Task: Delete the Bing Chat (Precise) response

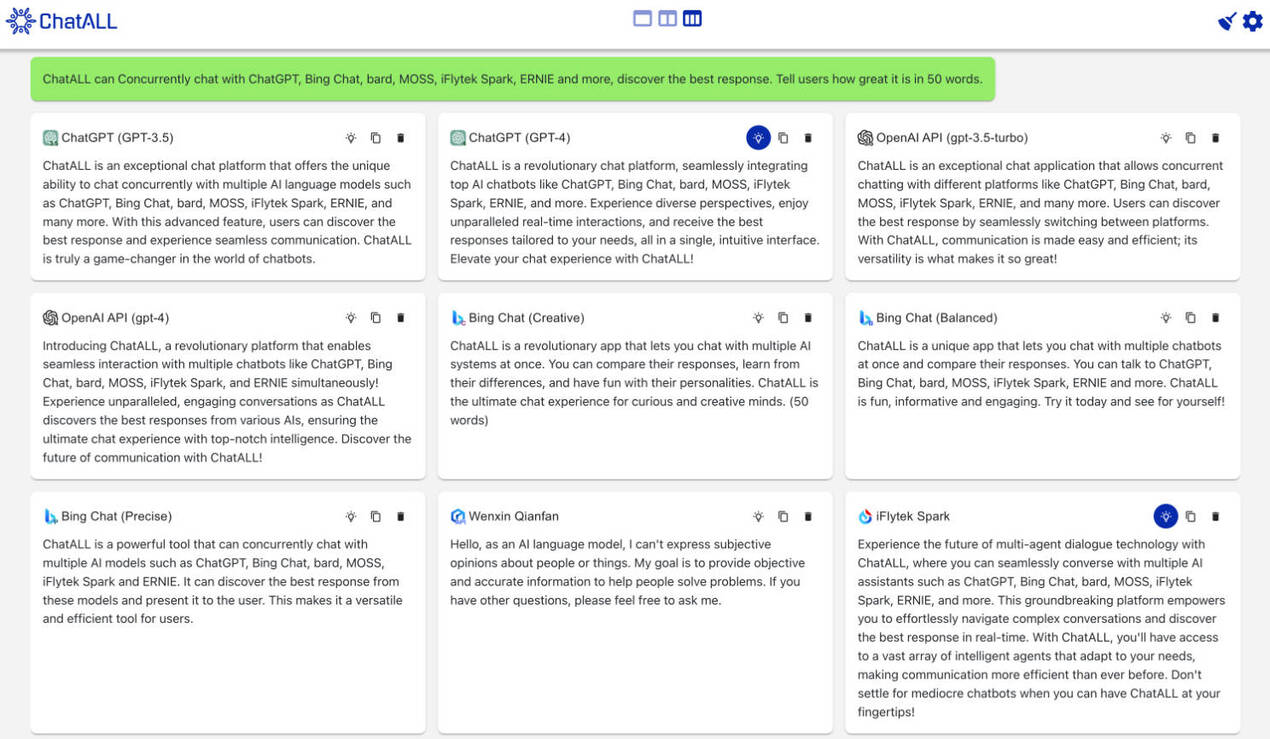Action: (401, 517)
